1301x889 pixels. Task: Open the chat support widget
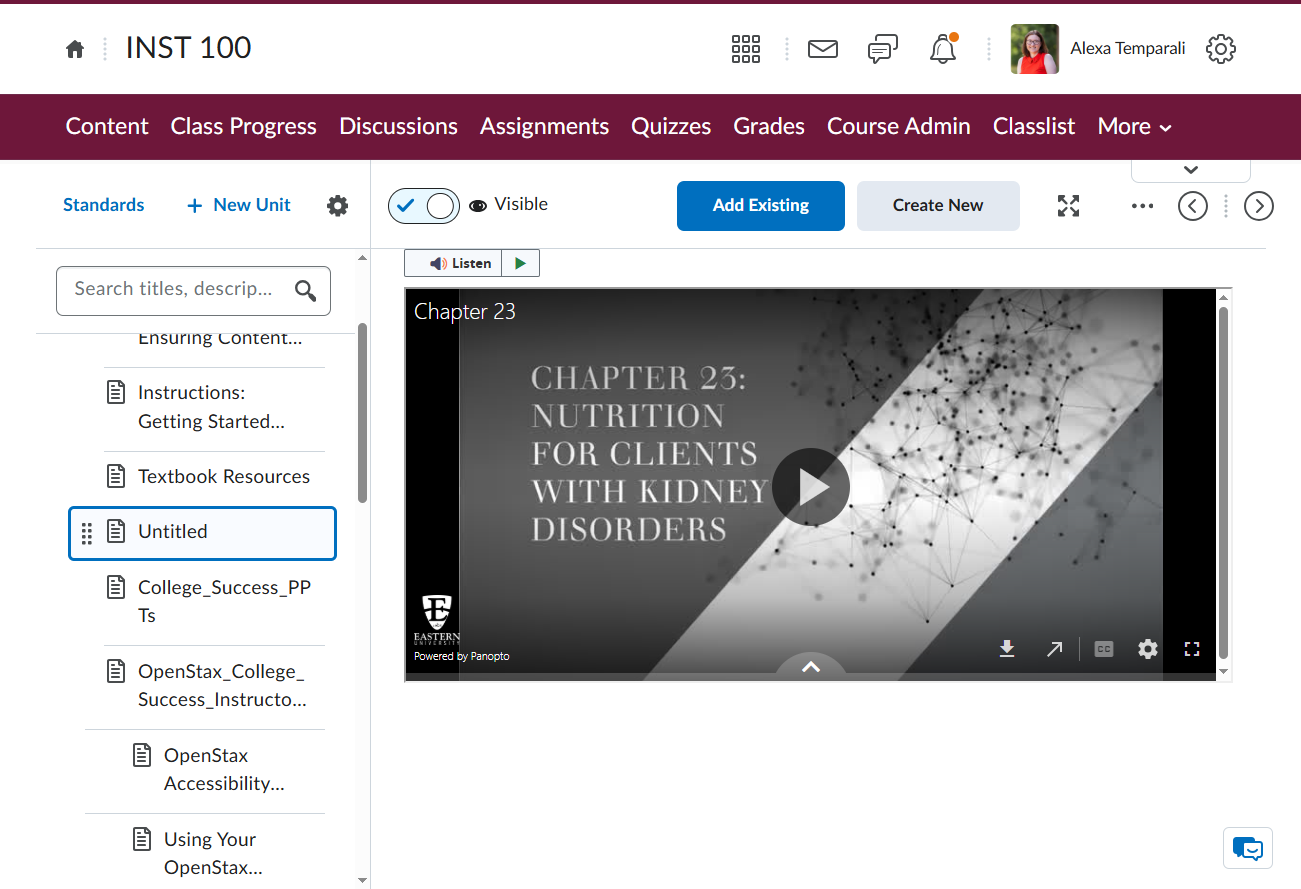coord(1248,848)
